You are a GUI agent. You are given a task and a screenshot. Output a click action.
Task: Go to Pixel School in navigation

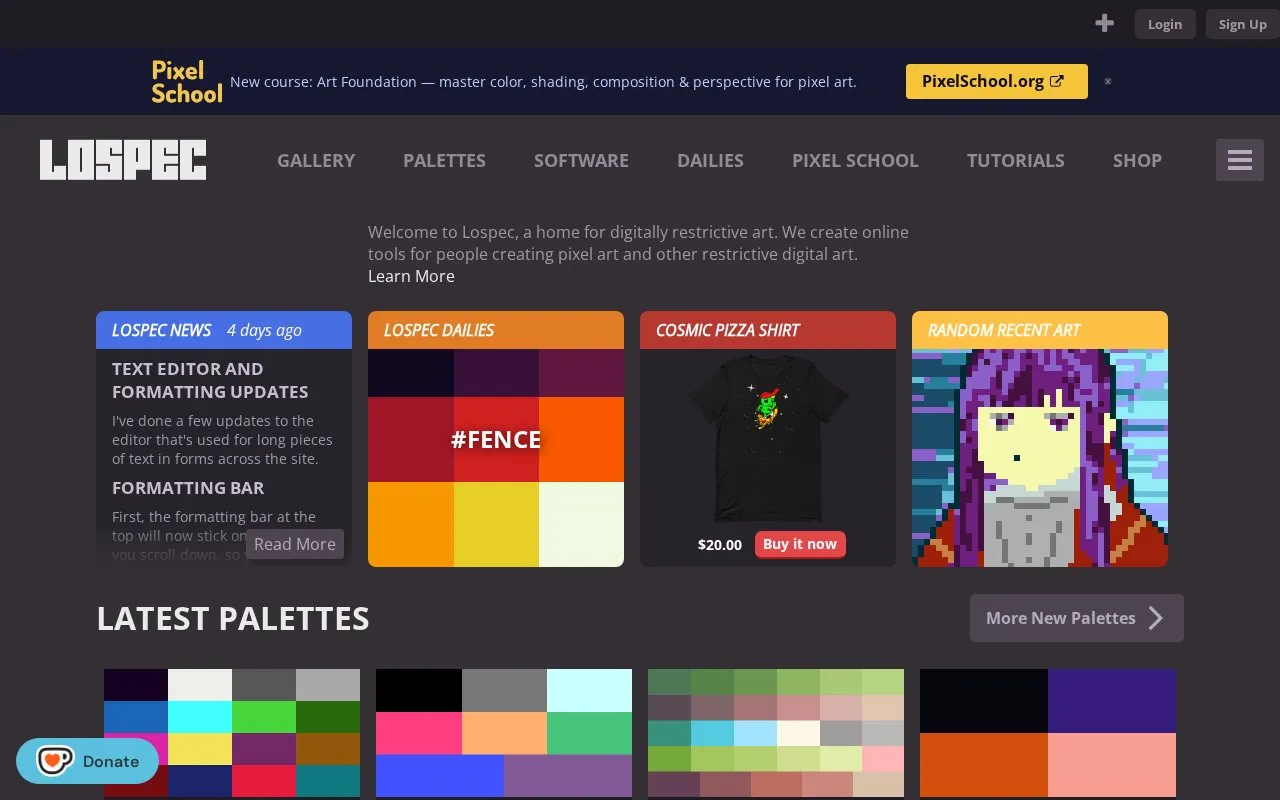click(x=855, y=160)
